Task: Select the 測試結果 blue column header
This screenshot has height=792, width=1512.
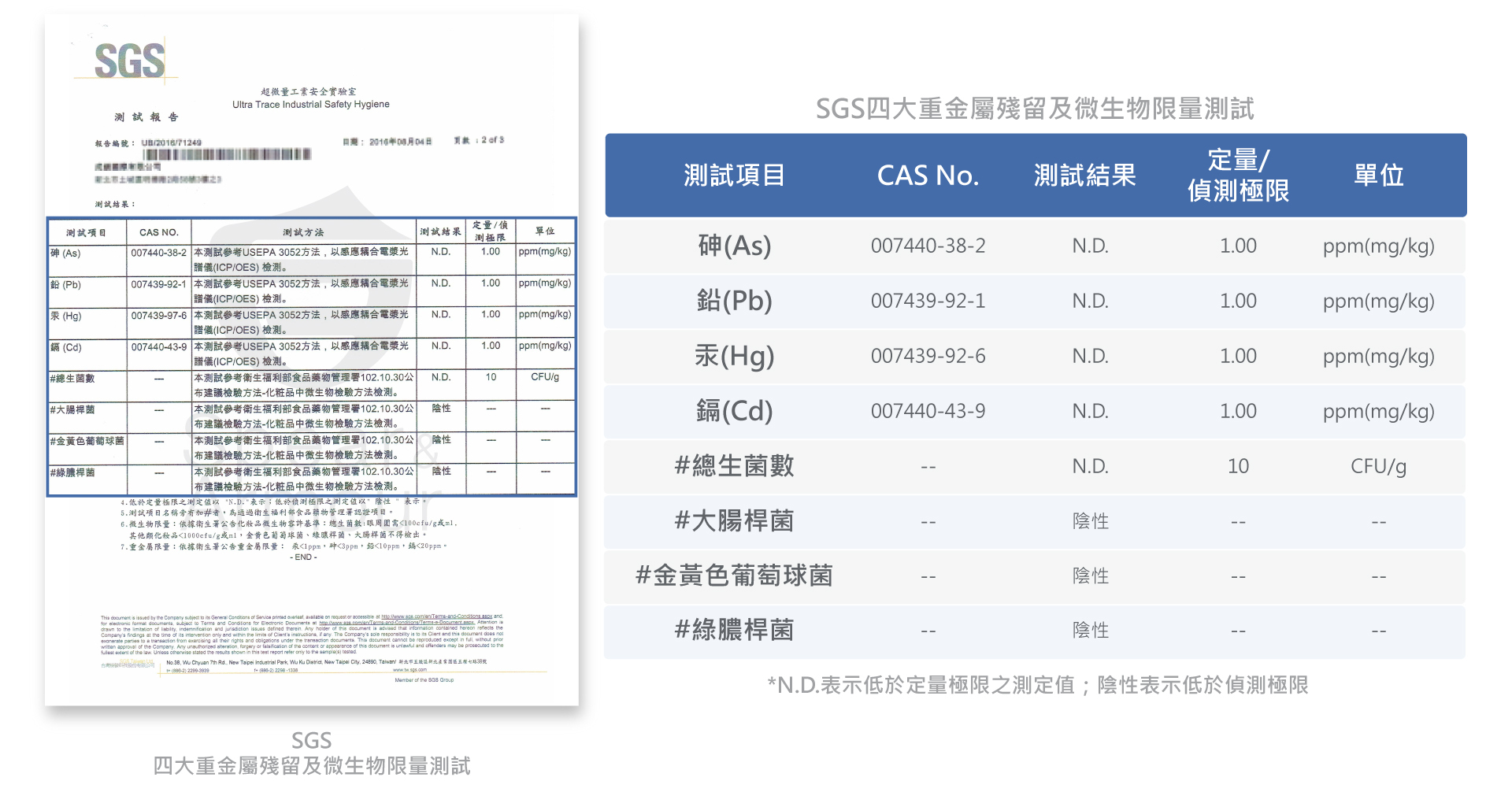Action: click(x=1084, y=175)
